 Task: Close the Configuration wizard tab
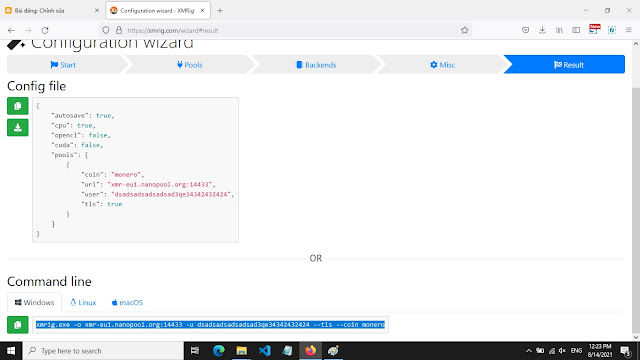(202, 11)
